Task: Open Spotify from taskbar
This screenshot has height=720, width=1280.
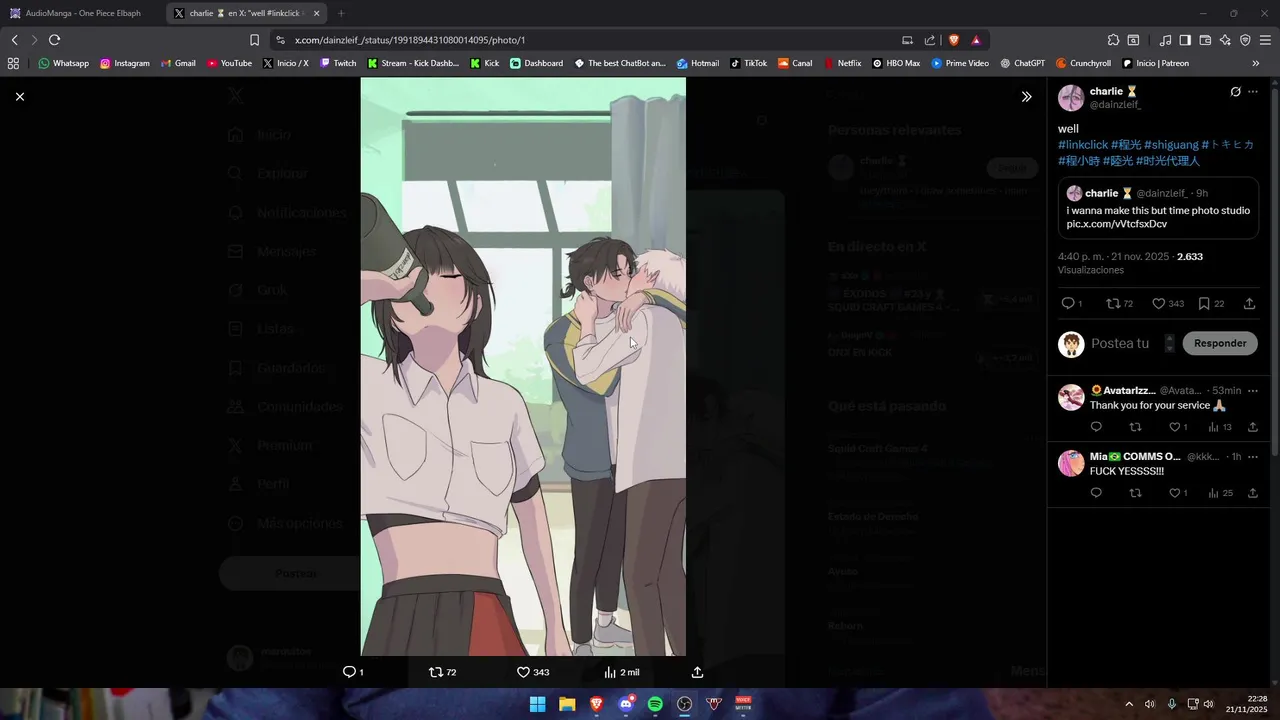Action: click(655, 704)
